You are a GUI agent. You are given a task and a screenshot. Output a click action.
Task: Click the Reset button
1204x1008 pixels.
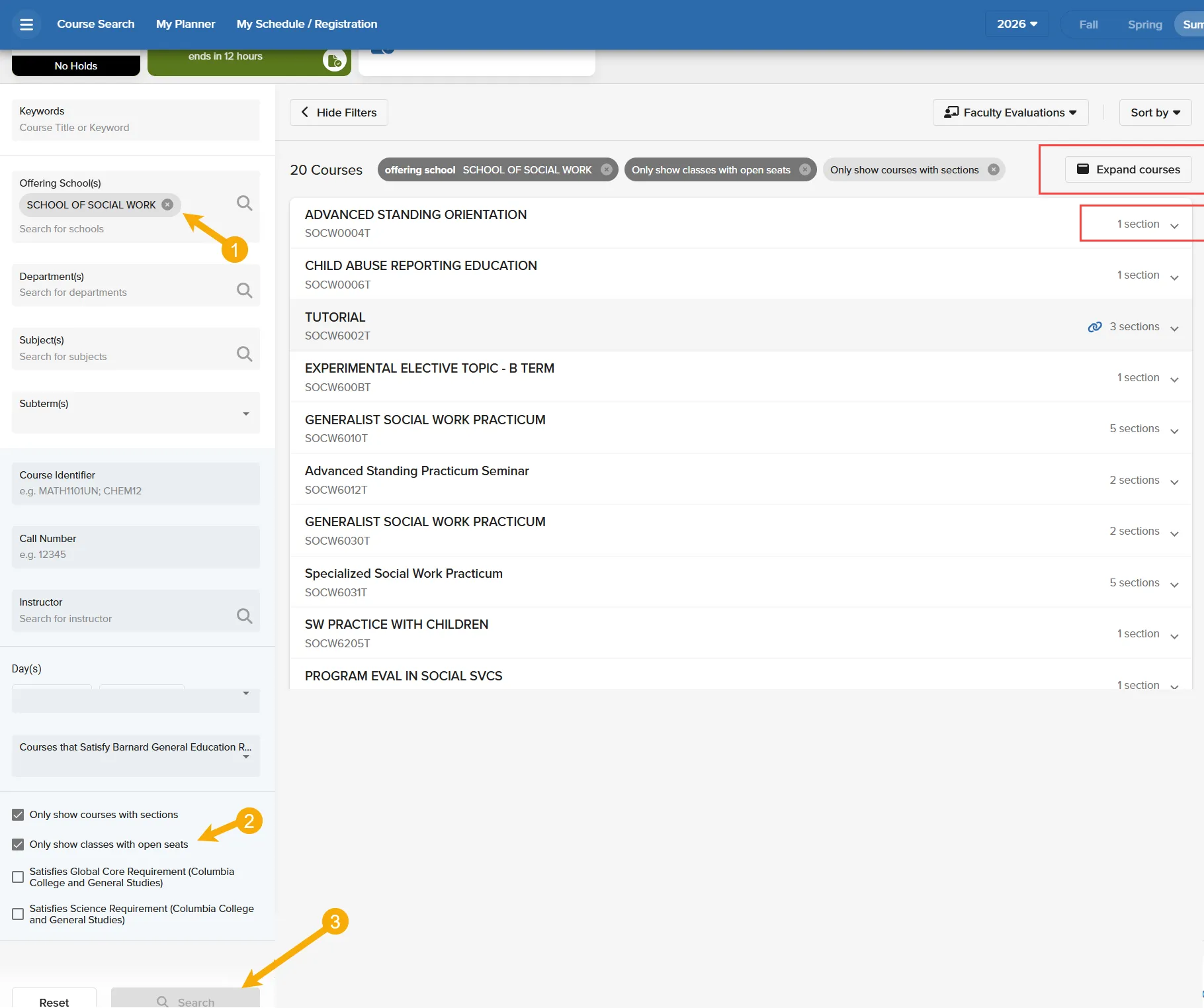54,999
